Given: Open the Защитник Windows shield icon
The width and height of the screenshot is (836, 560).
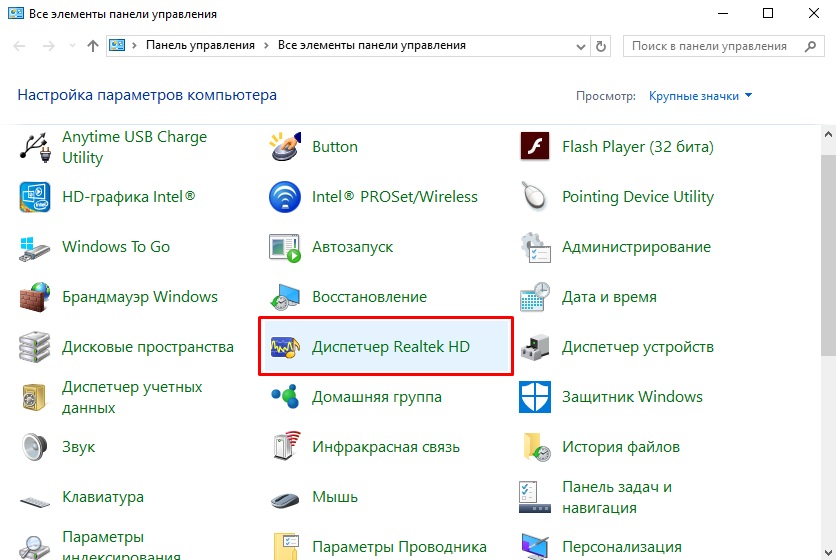Looking at the screenshot, I should [535, 397].
